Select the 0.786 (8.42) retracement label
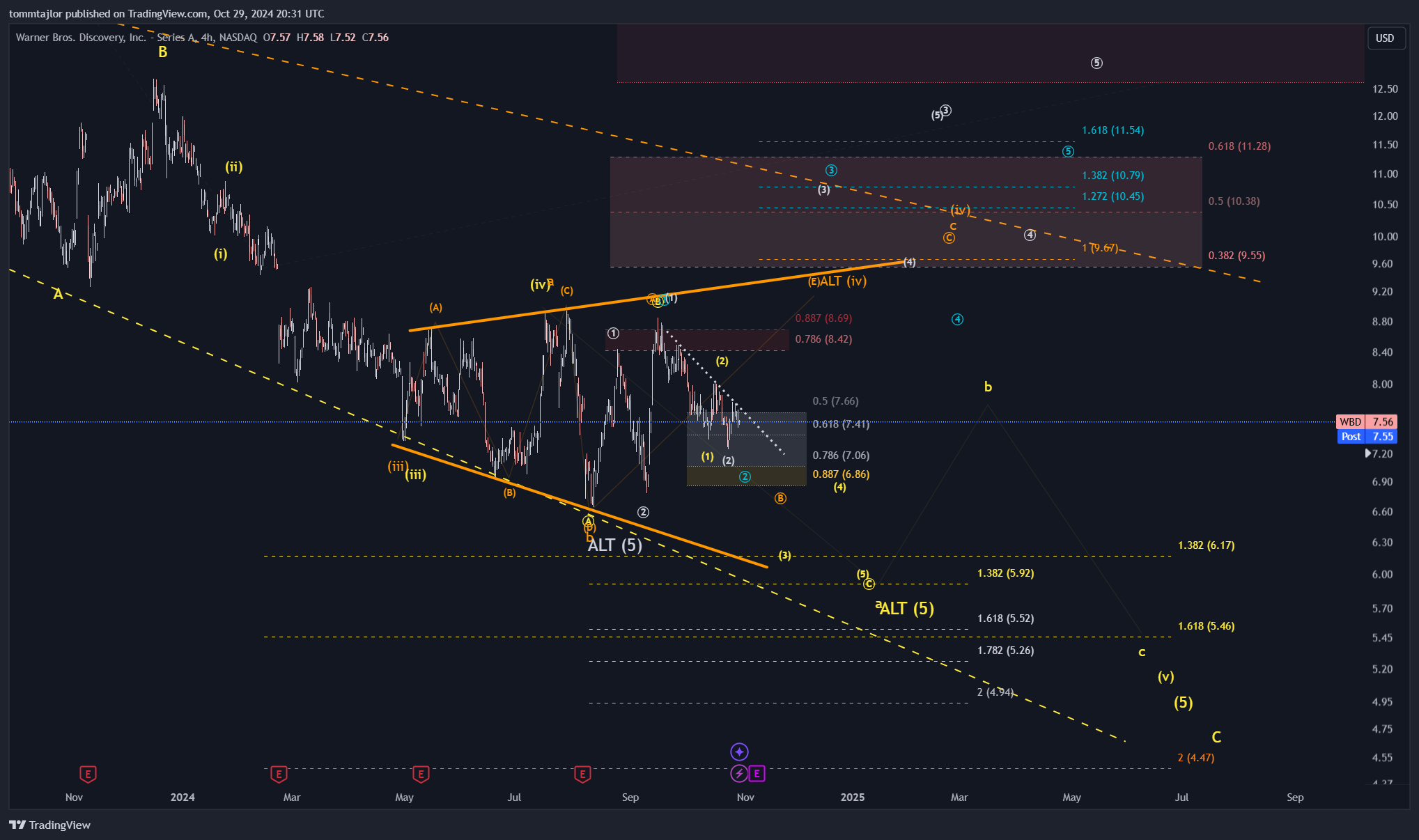The image size is (1419, 840). (x=823, y=339)
